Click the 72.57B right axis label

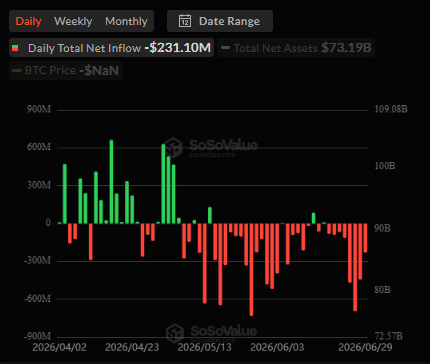point(388,336)
